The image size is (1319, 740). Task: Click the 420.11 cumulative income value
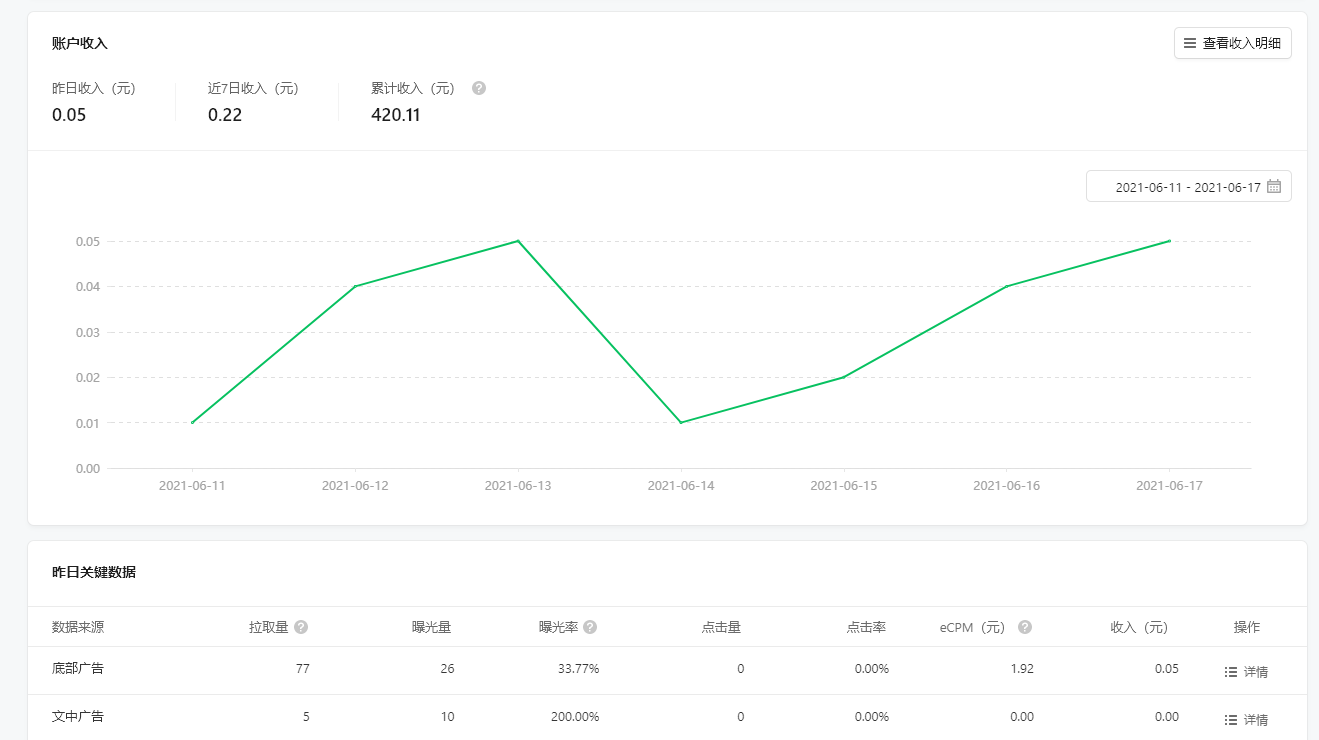[x=396, y=115]
